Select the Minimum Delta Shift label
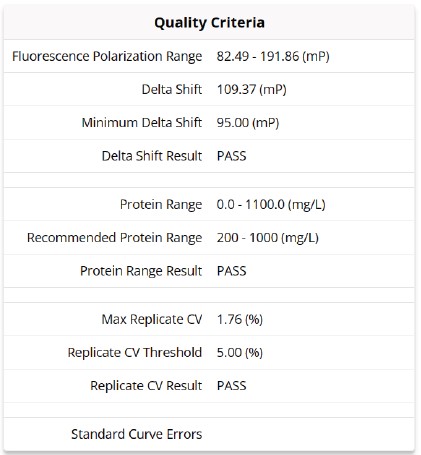This screenshot has width=421, height=455. point(142,122)
